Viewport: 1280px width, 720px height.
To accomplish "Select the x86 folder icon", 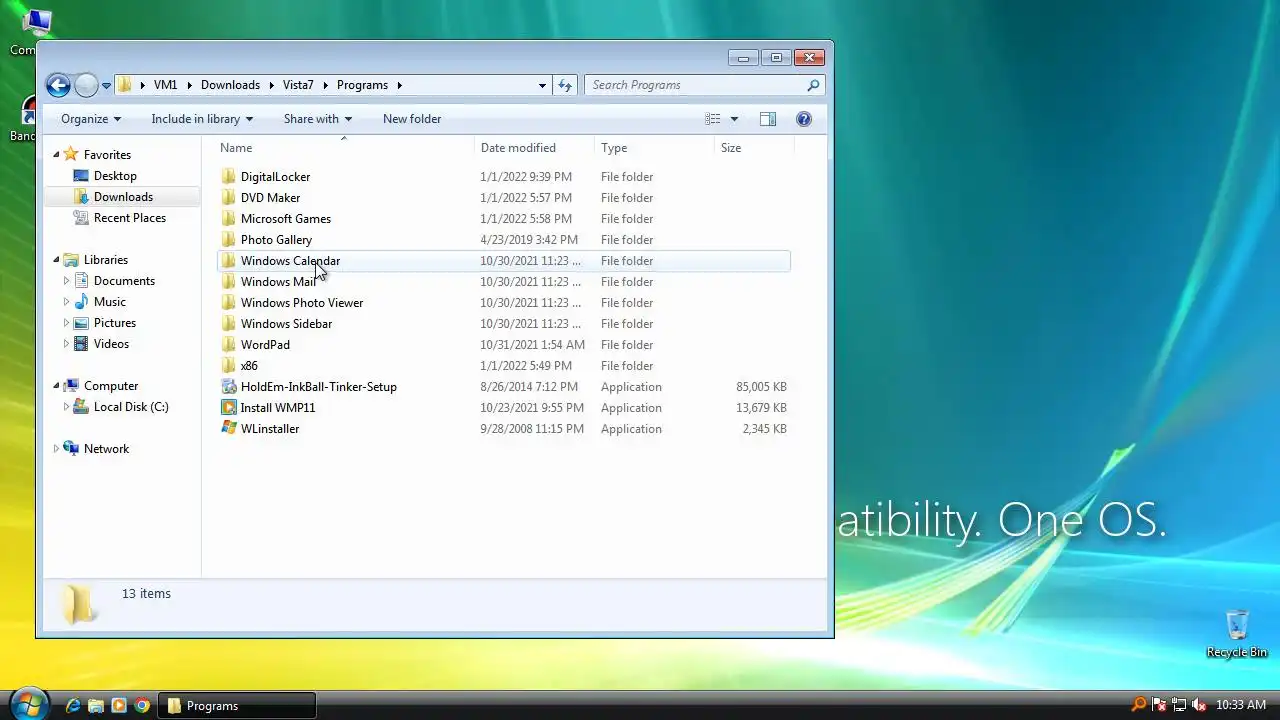I will pos(229,366).
